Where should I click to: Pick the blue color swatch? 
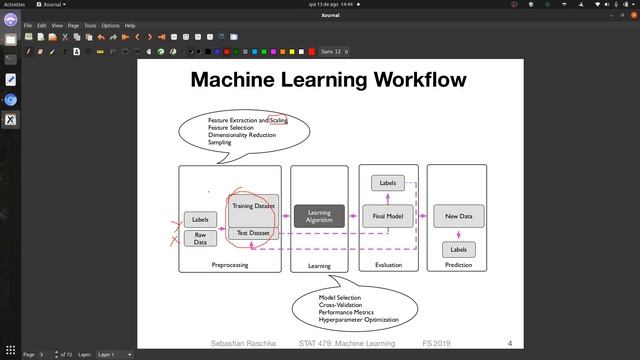point(218,52)
